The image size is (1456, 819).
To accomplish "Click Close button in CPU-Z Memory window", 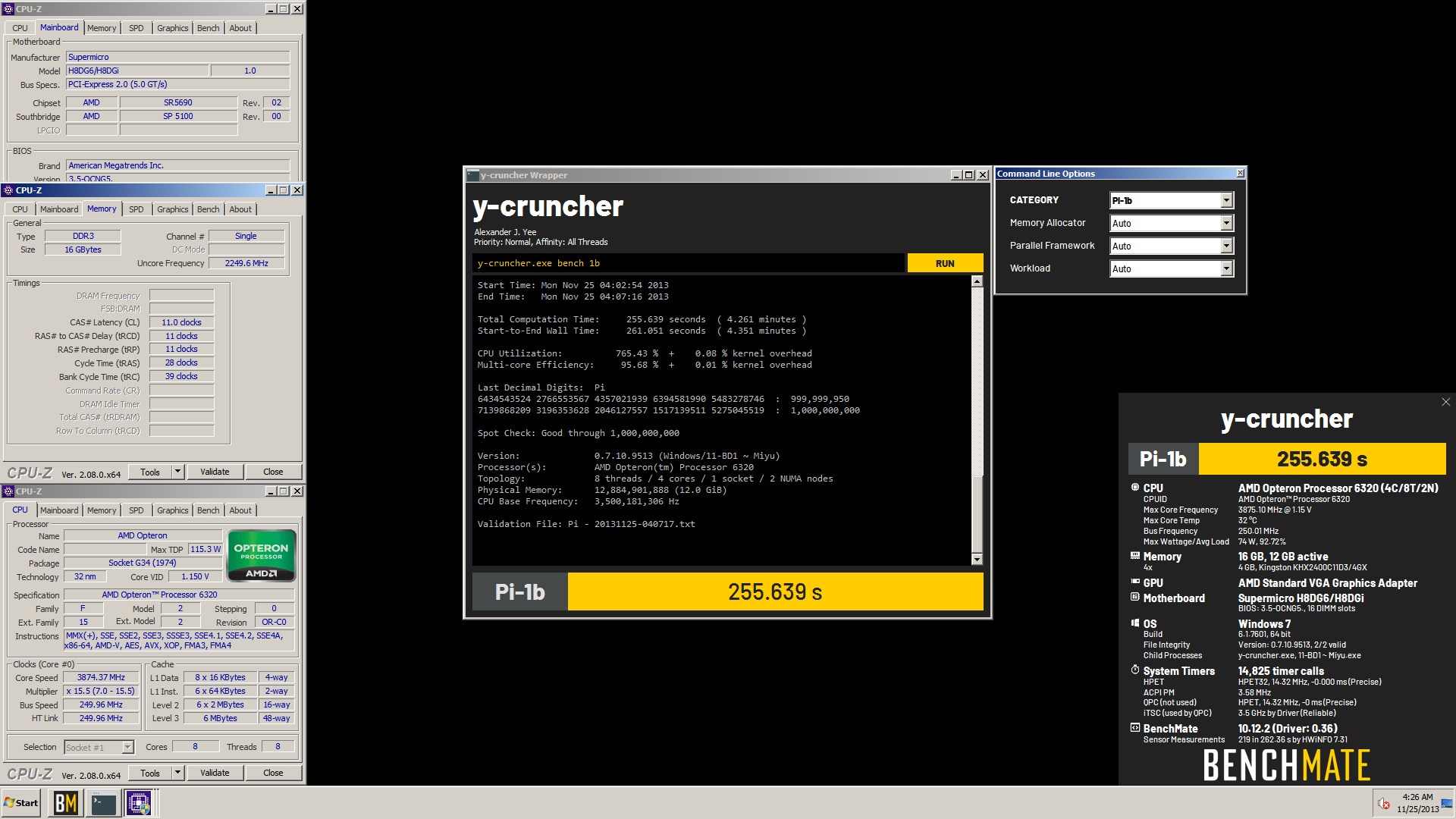I will click(273, 472).
